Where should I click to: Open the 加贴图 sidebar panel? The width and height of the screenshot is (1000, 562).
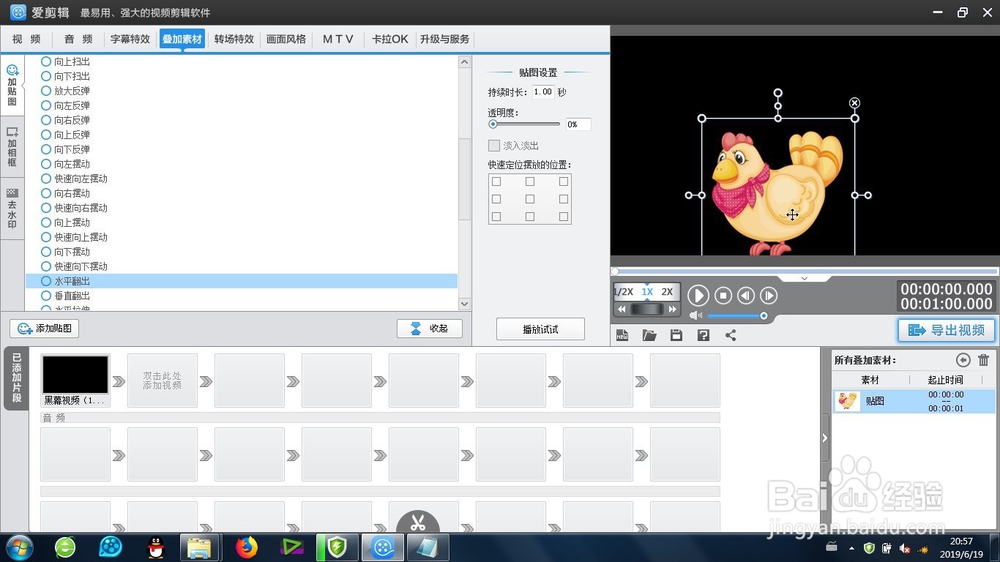pos(12,85)
